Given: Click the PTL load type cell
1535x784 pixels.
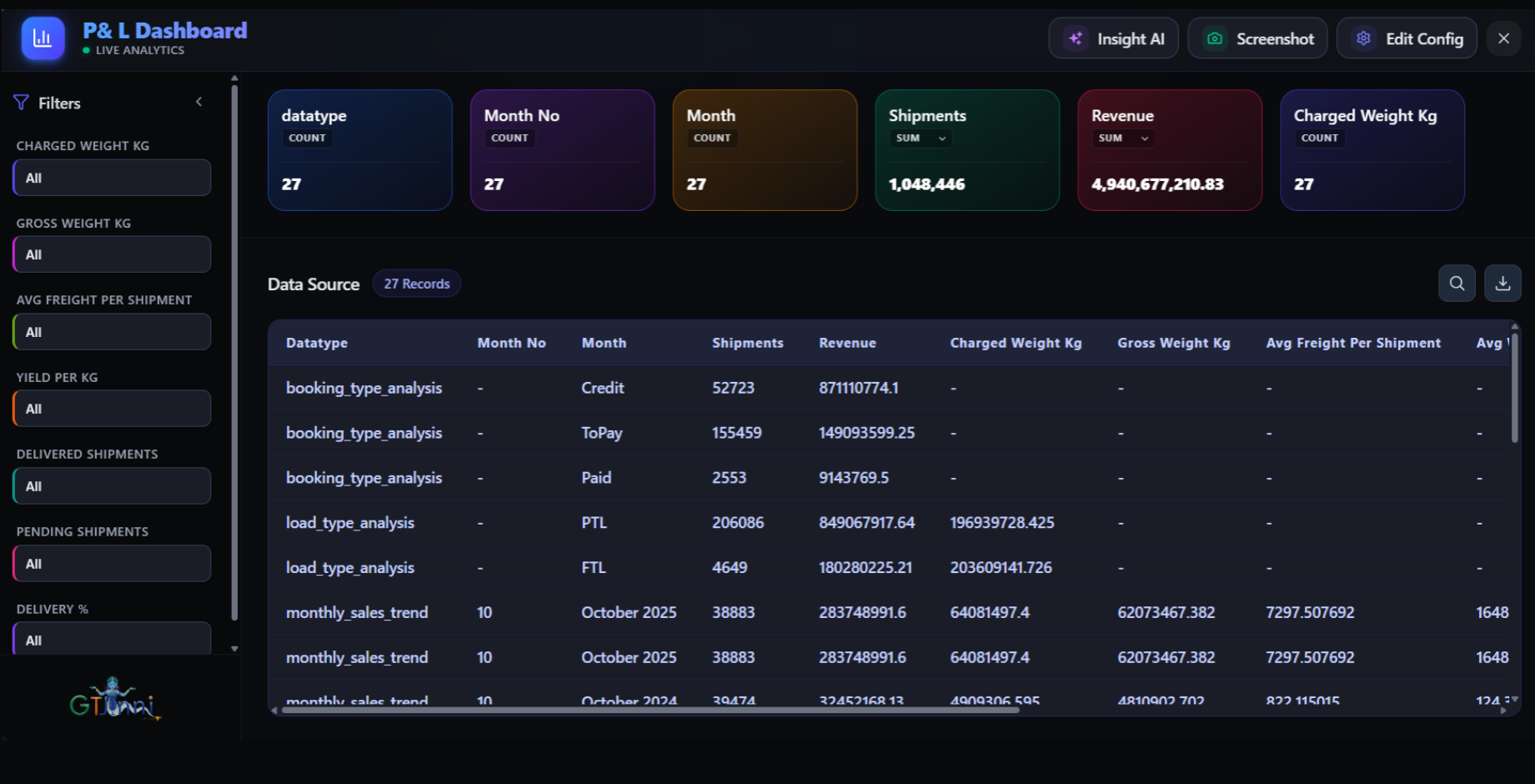Looking at the screenshot, I should tap(594, 523).
